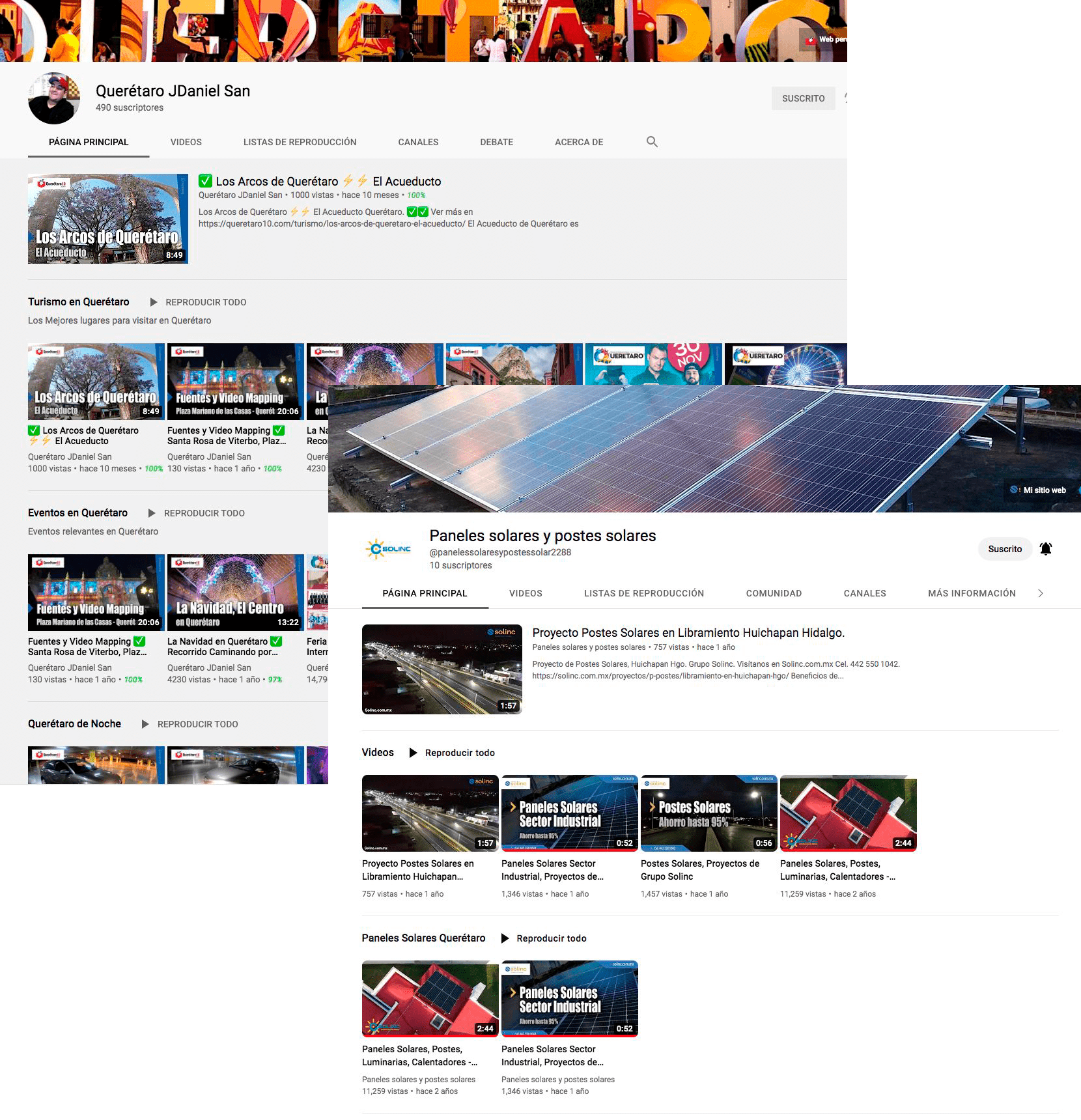Viewport: 1081px width, 1120px height.
Task: Open Fuentes y Video Mapping thumbnail in Eventos row
Action: (96, 593)
